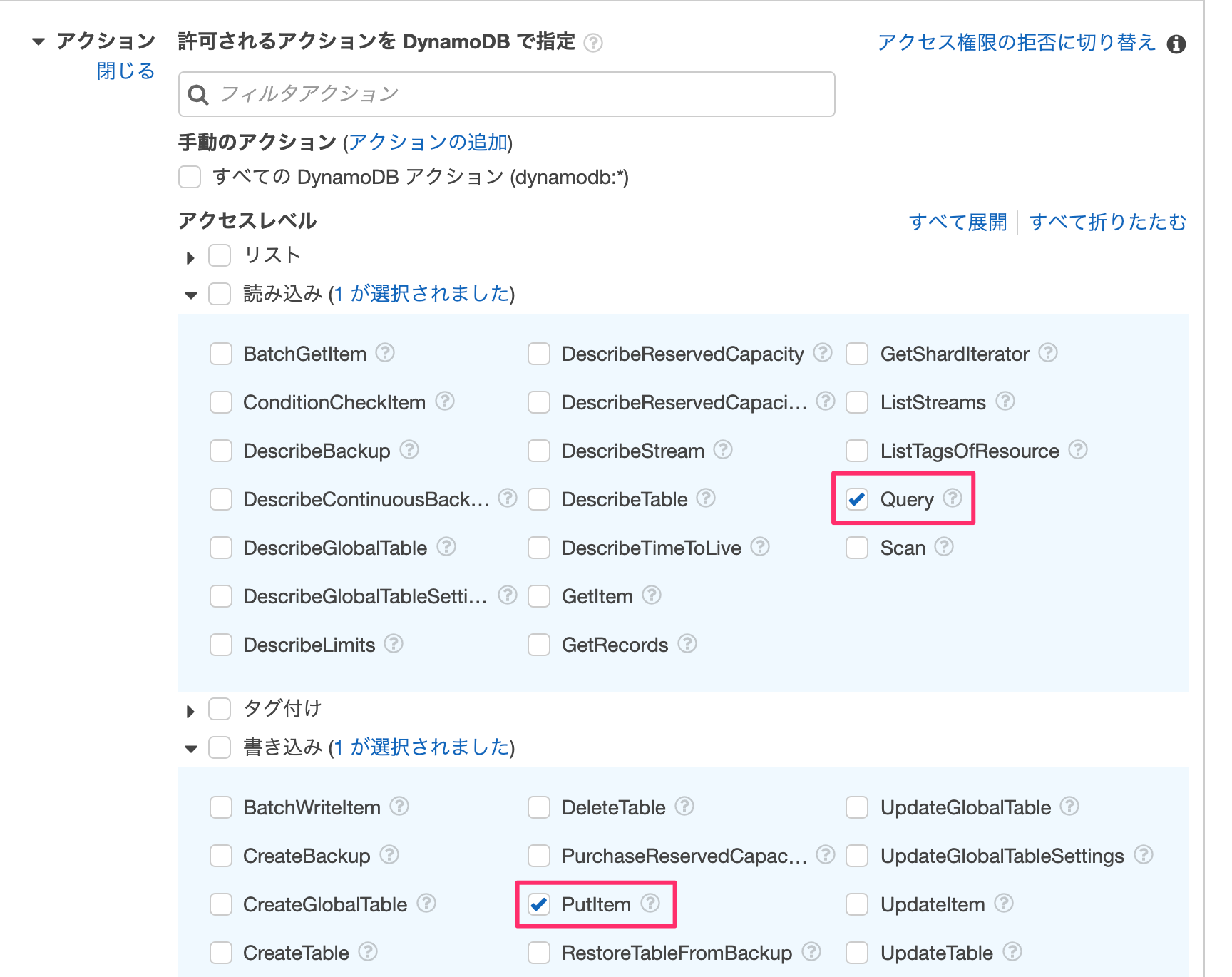
Task: Collapse the アクション section arrow
Action: click(38, 42)
